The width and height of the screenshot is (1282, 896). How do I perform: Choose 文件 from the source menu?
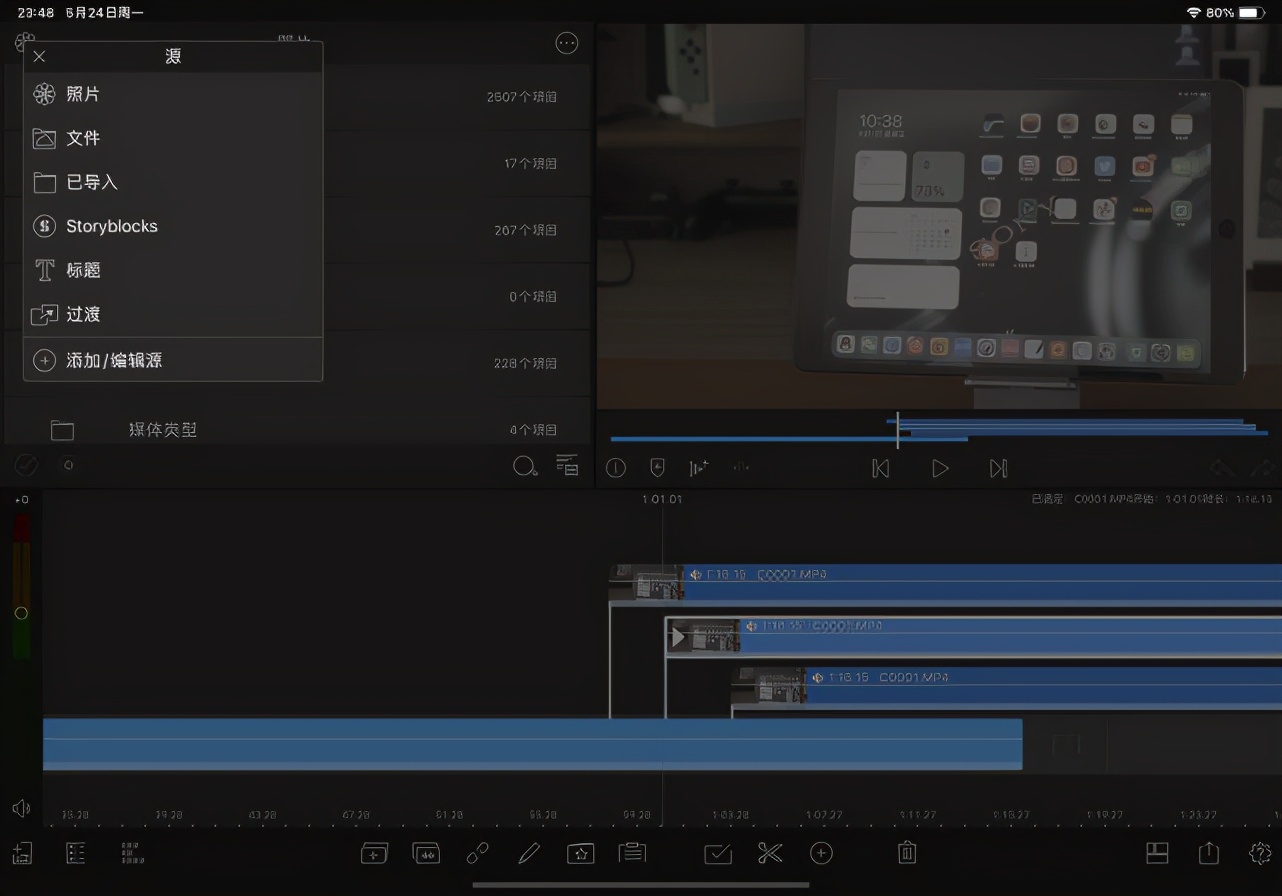pyautogui.click(x=172, y=138)
